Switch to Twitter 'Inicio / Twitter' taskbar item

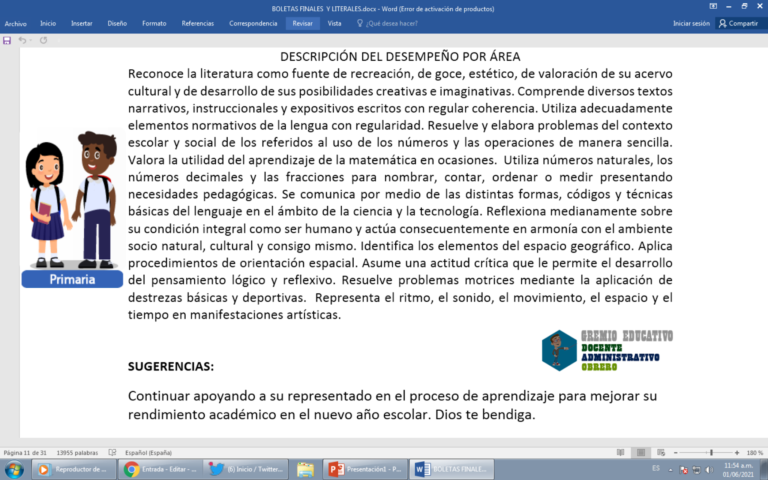coord(246,469)
